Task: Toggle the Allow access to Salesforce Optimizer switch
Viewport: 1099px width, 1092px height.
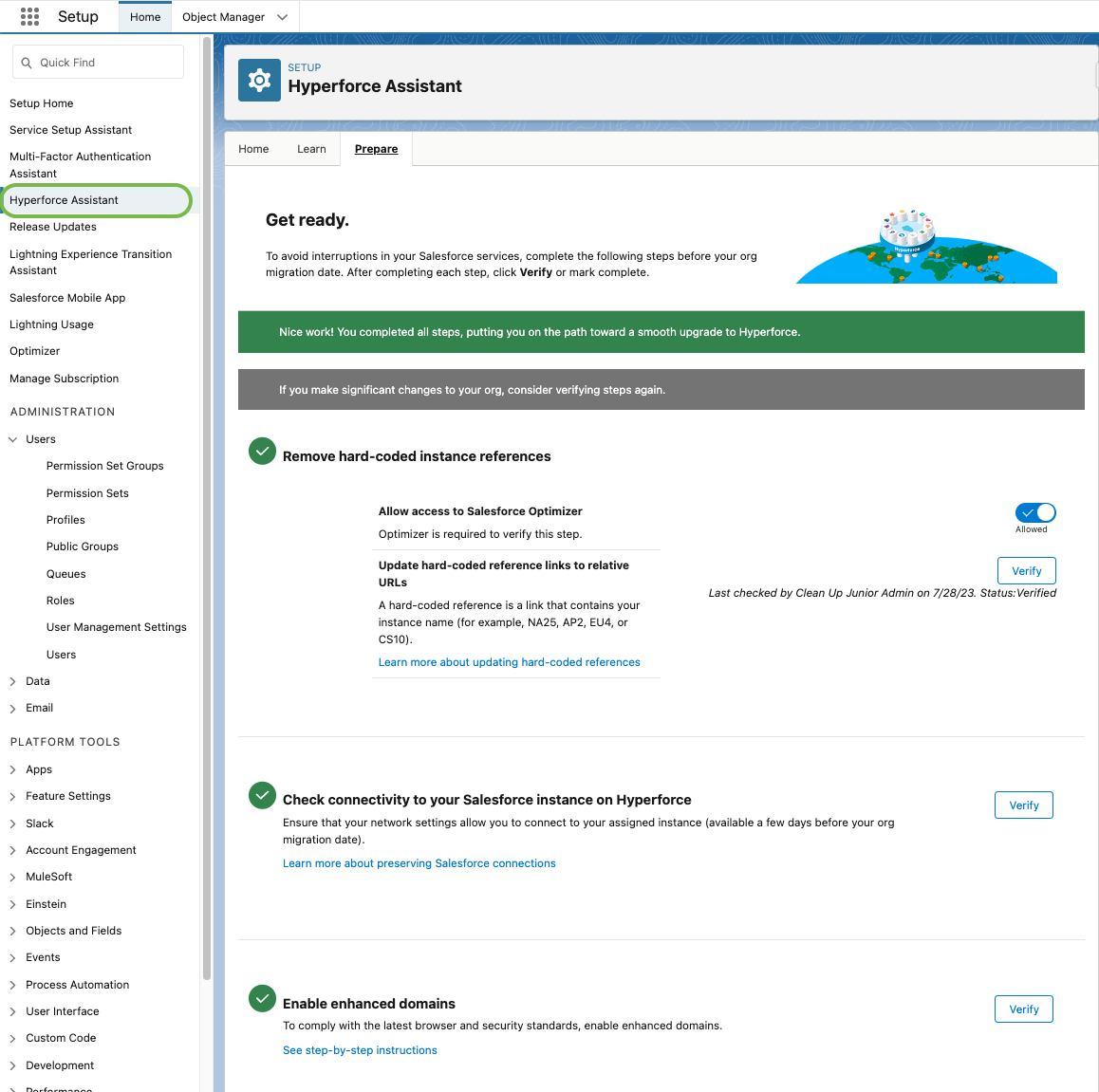Action: (1035, 512)
